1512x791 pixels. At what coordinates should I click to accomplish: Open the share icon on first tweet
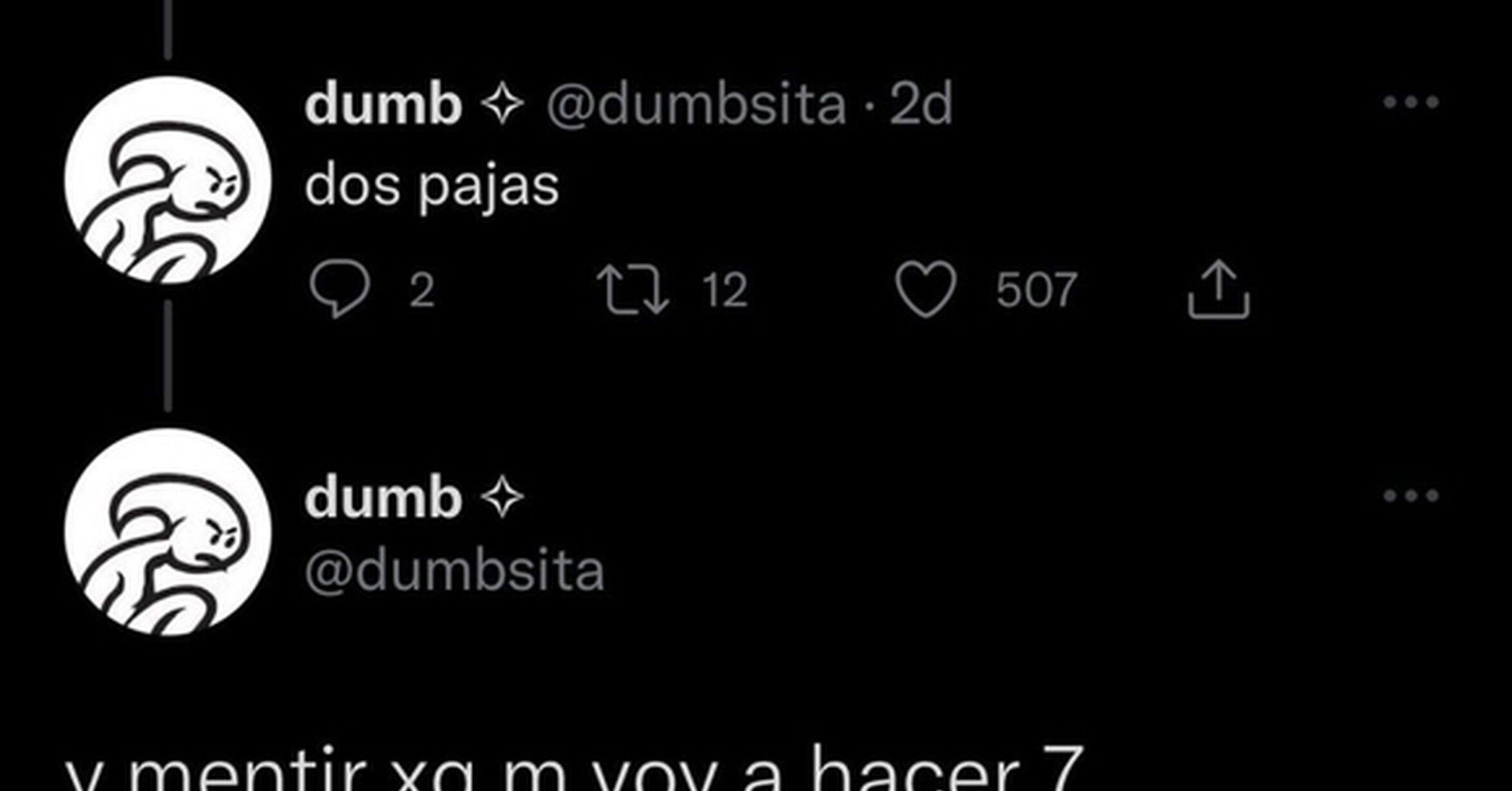point(1219,289)
